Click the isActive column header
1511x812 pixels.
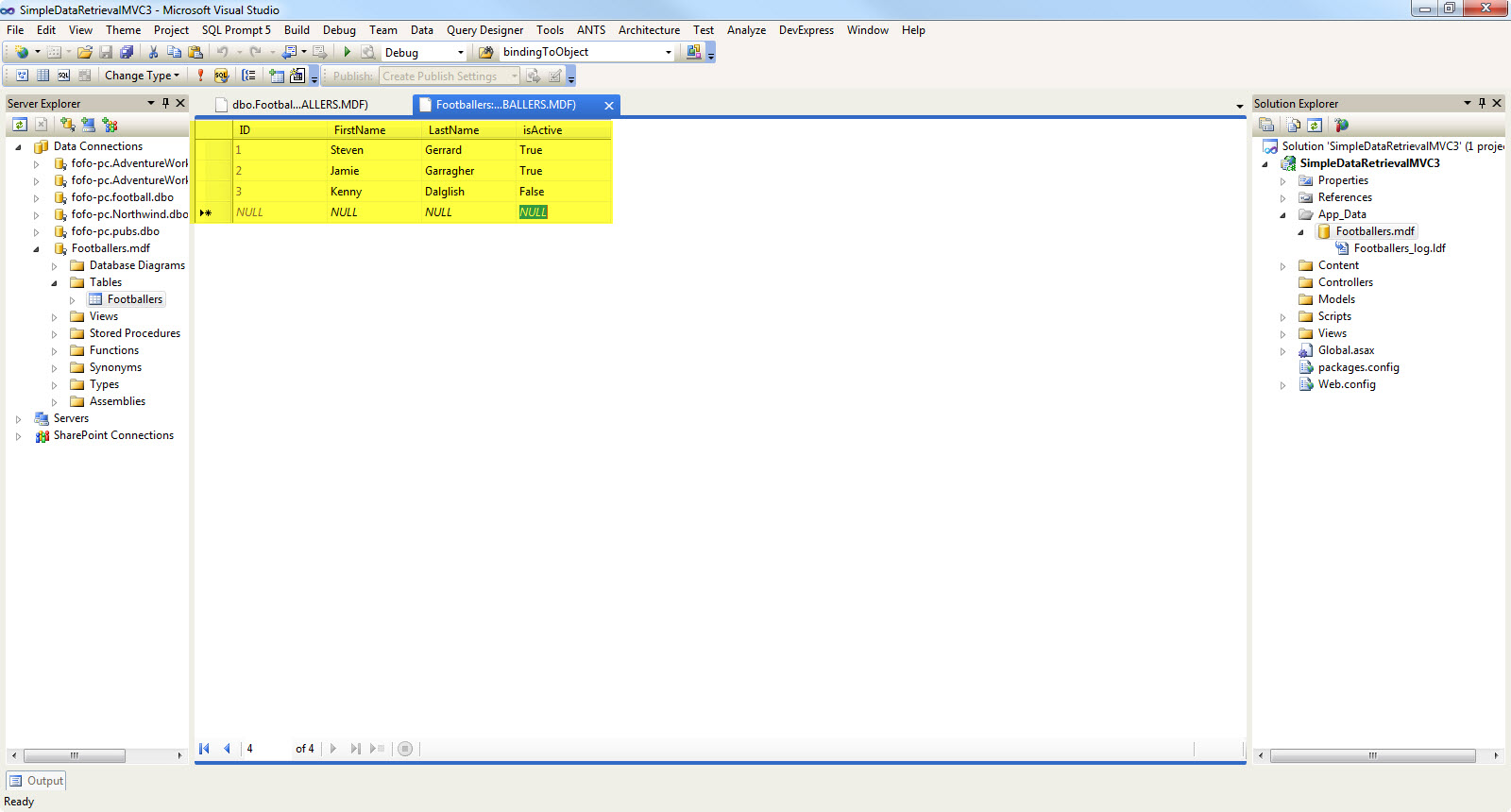563,130
